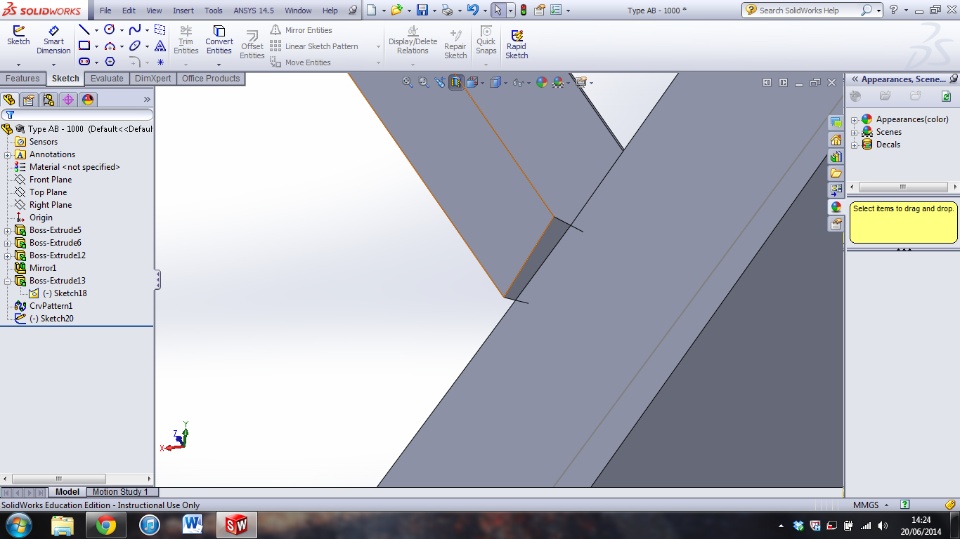
Task: Click Zoom to Area magnifier icon
Action: click(423, 82)
